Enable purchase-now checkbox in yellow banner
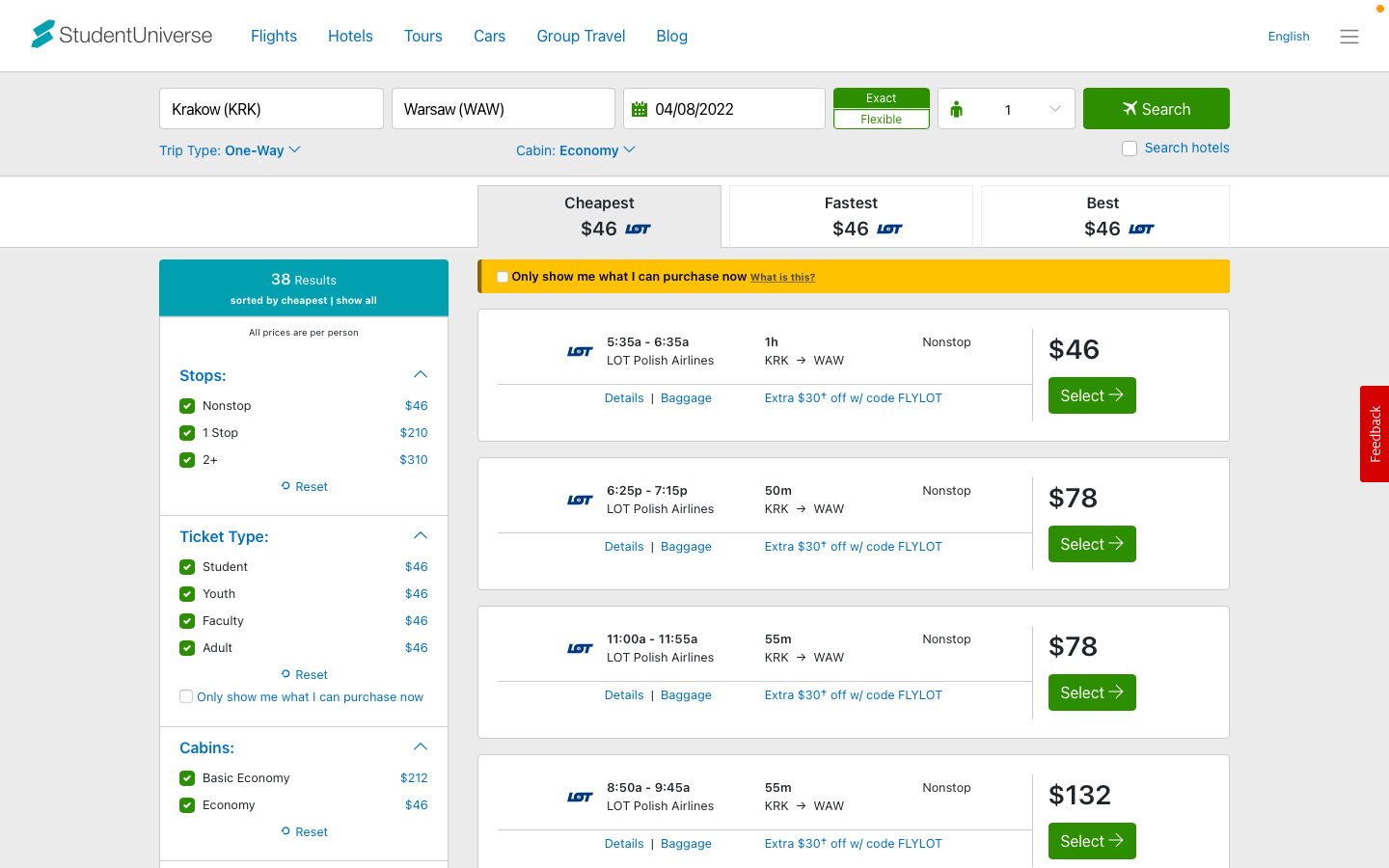 point(503,277)
